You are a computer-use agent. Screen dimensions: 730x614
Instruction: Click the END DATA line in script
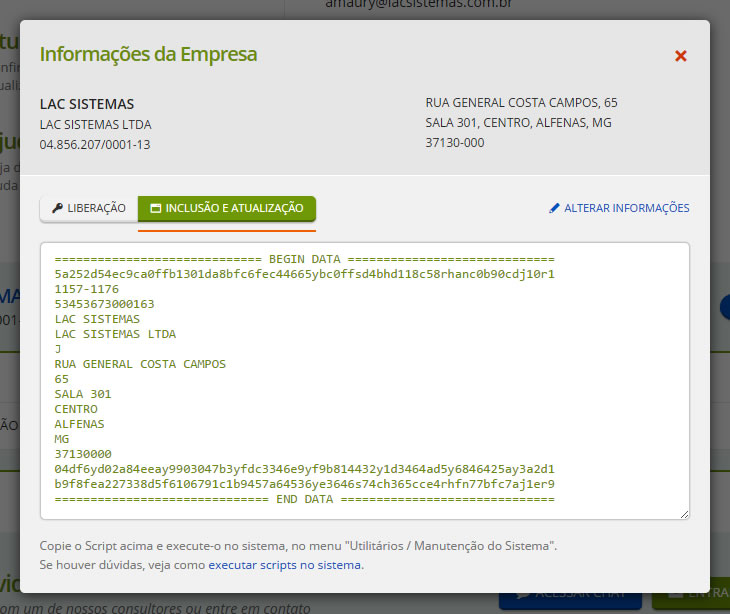304,499
